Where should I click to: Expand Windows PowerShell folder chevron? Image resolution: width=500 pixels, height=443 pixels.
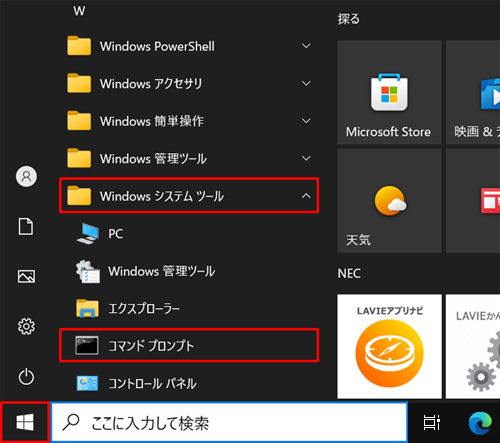(306, 46)
